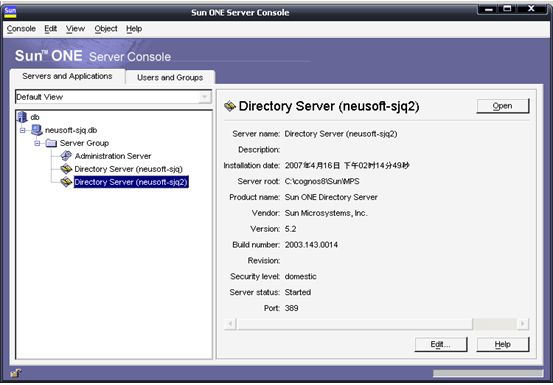This screenshot has width=553, height=385.
Task: Select Directory Server (neusoft-sjq2) tree item
Action: point(131,182)
